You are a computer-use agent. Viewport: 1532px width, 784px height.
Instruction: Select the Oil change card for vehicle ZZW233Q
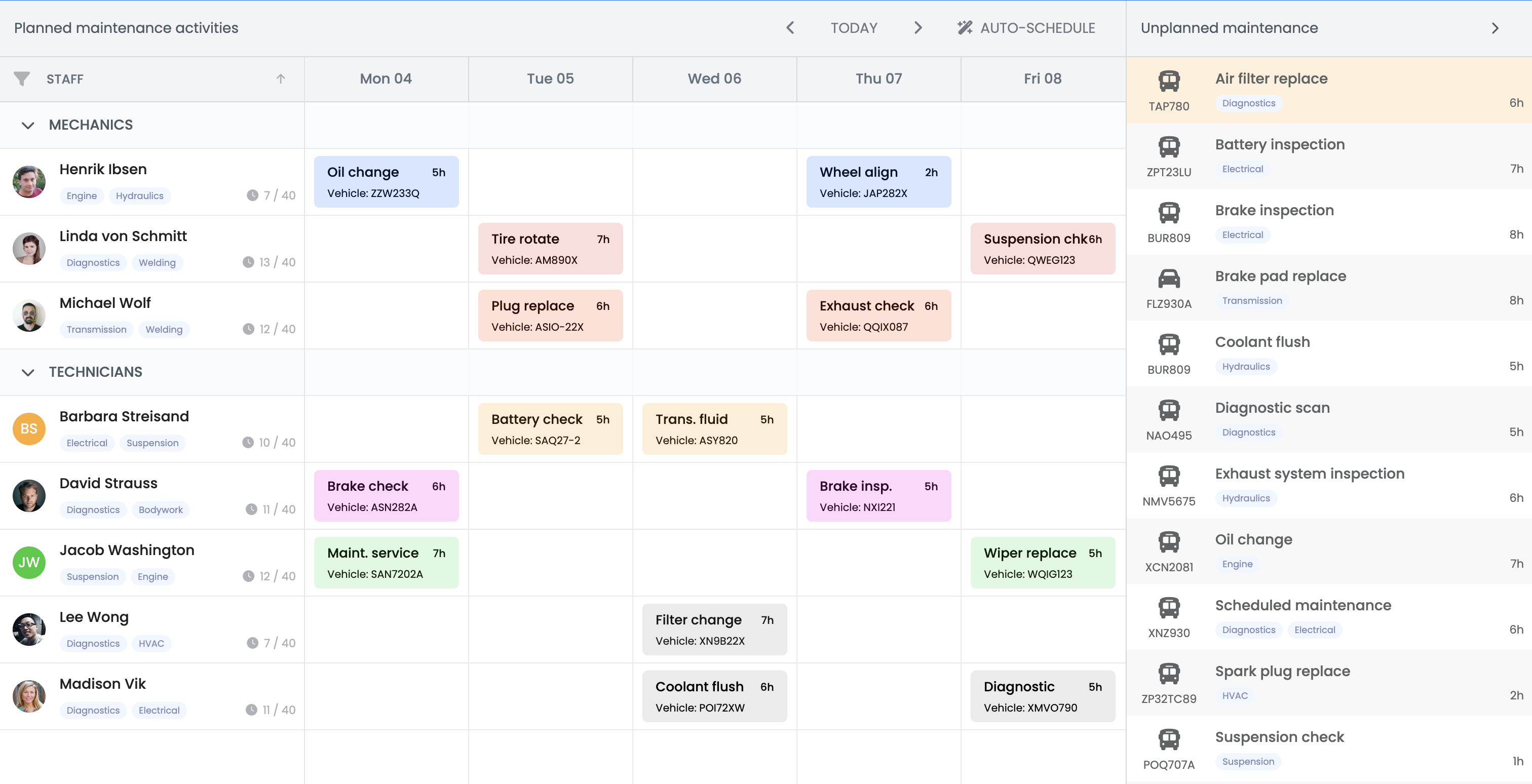point(386,181)
